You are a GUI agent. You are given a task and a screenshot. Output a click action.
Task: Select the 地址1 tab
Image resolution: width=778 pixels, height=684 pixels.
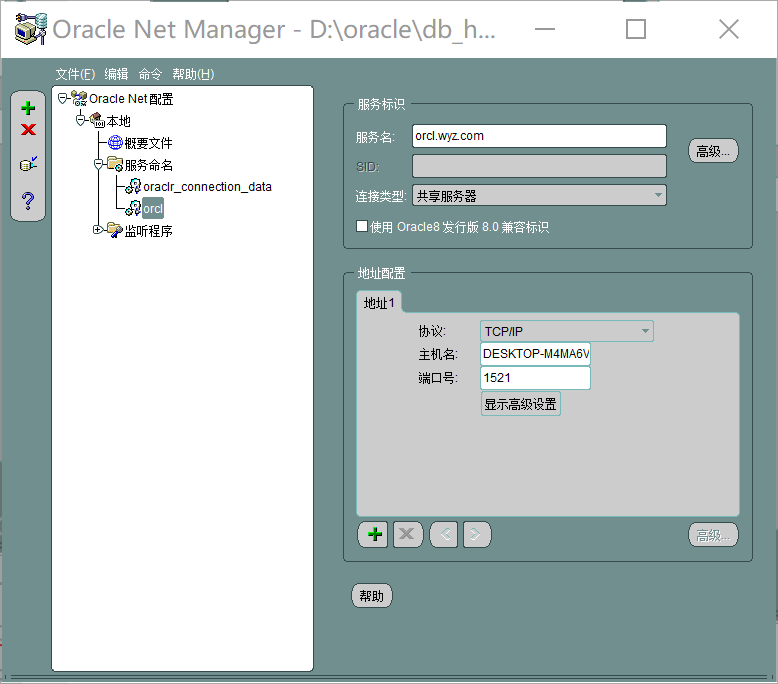pyautogui.click(x=379, y=303)
